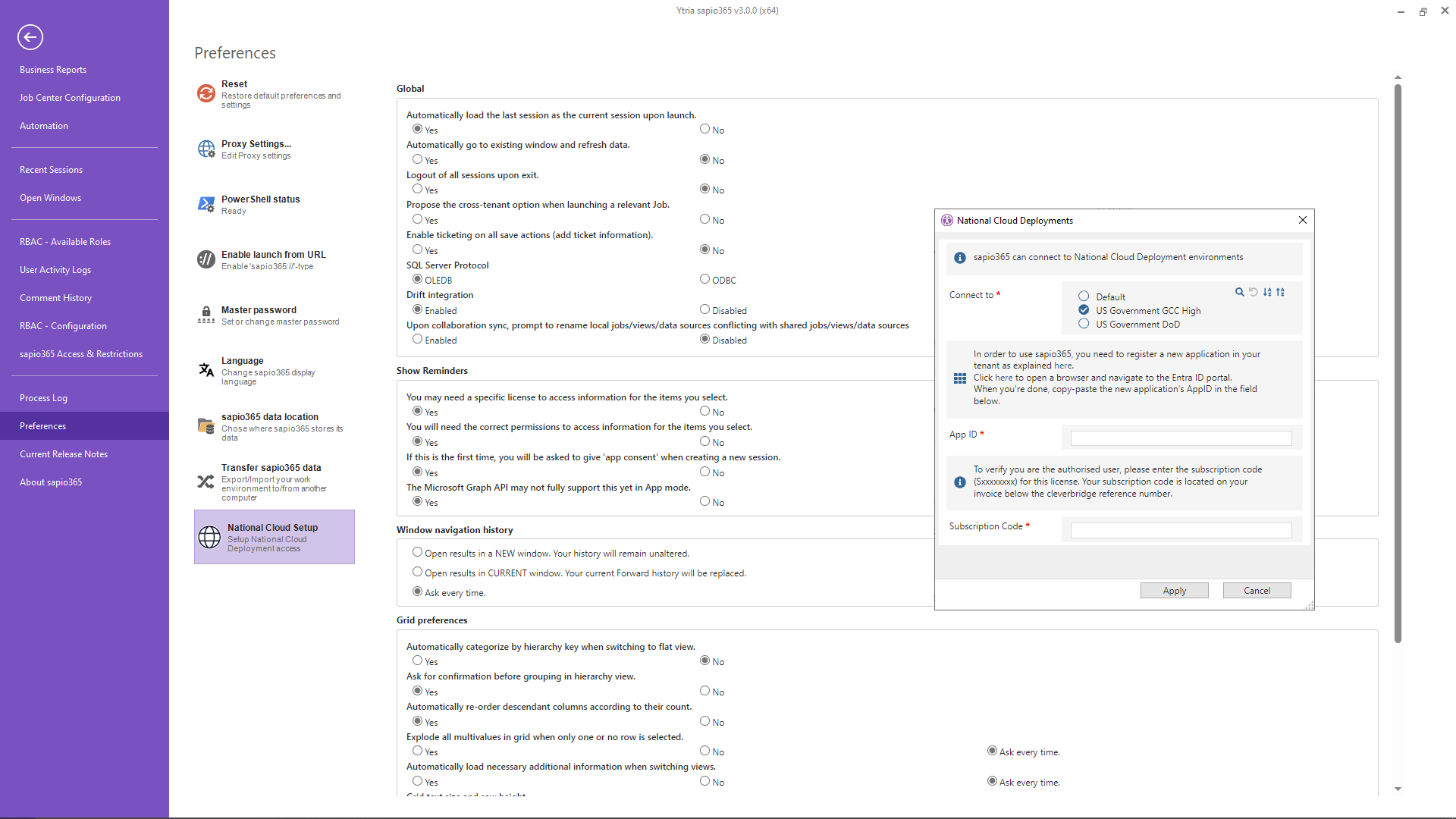Select US Government DoD option

(x=1084, y=324)
